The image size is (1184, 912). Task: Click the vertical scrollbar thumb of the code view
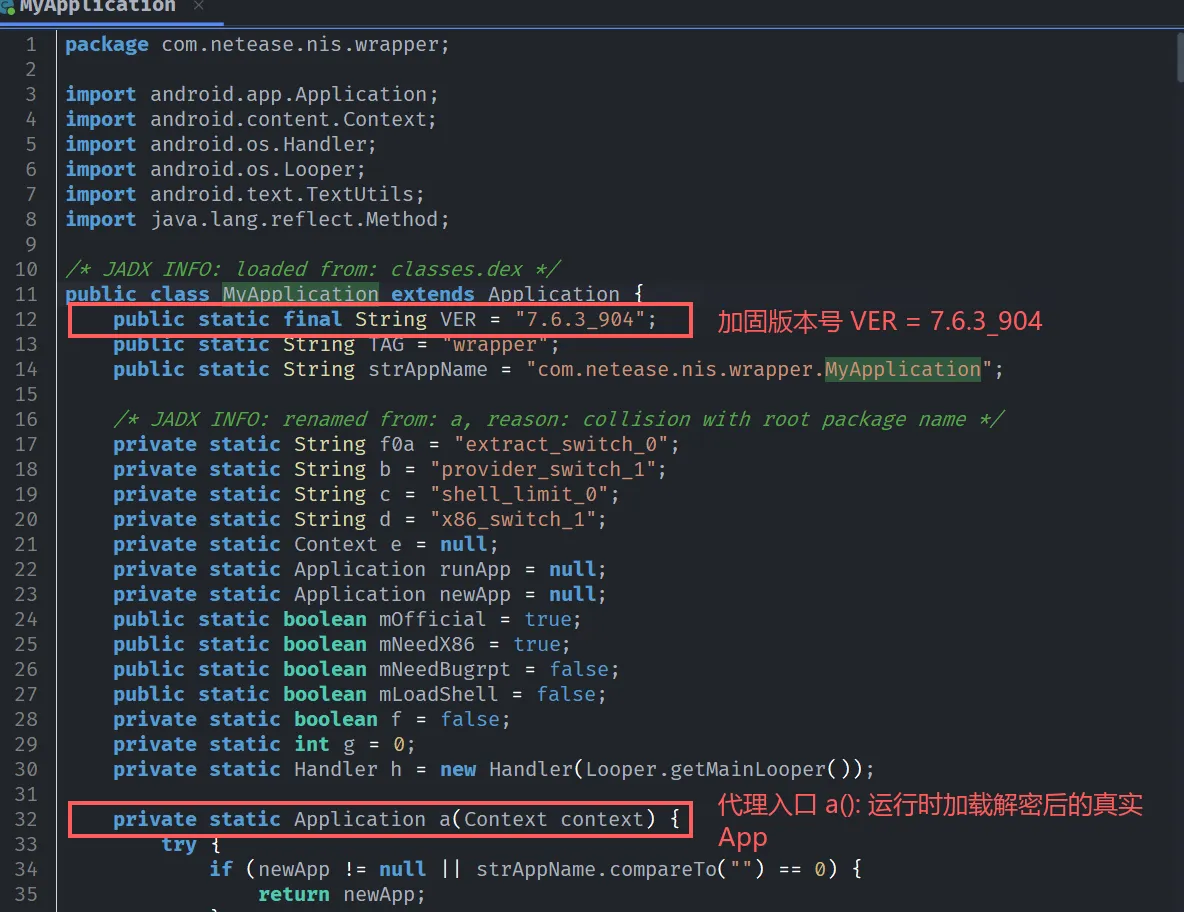pos(1179,57)
